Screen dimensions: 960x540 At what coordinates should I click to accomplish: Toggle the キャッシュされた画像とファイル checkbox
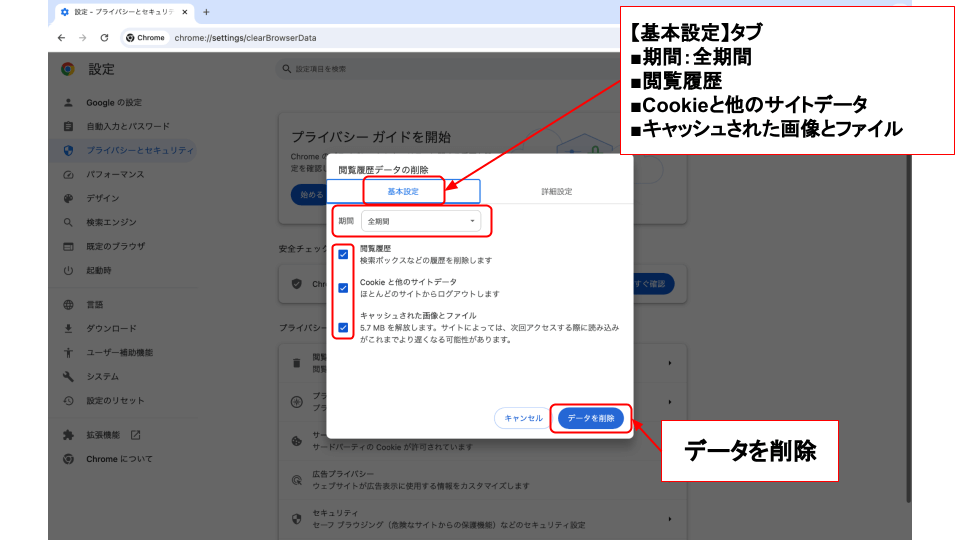[x=343, y=327]
